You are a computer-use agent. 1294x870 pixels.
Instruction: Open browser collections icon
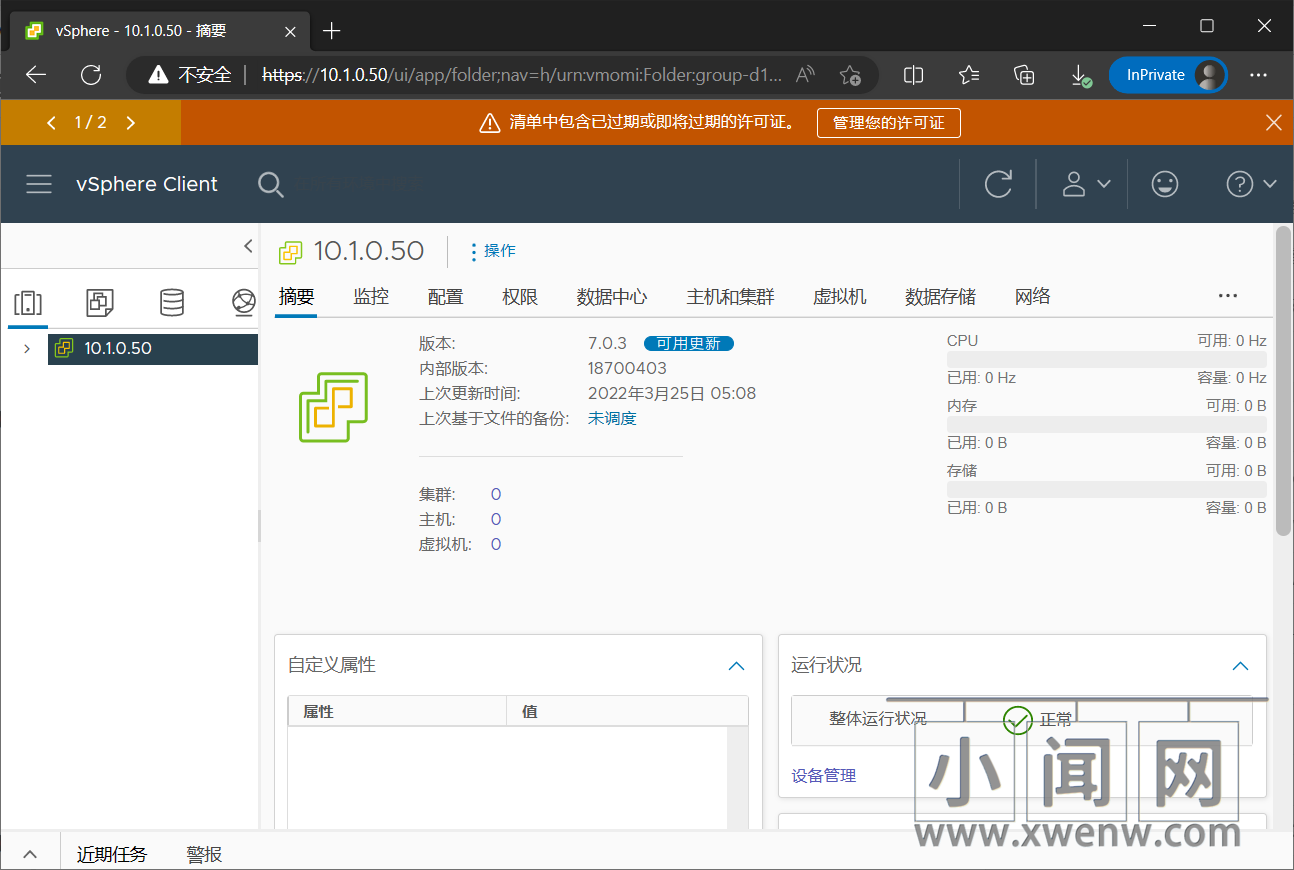click(x=1023, y=75)
